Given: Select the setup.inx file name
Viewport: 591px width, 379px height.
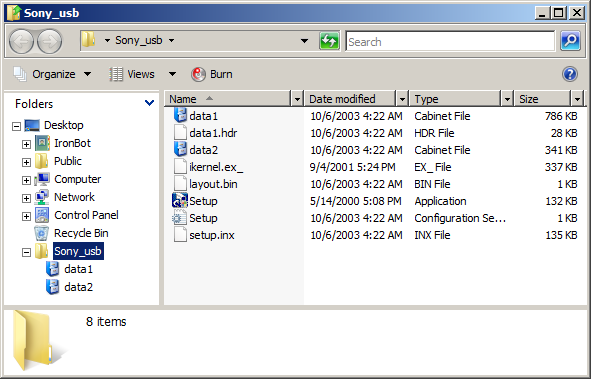Looking at the screenshot, I should pyautogui.click(x=212, y=235).
